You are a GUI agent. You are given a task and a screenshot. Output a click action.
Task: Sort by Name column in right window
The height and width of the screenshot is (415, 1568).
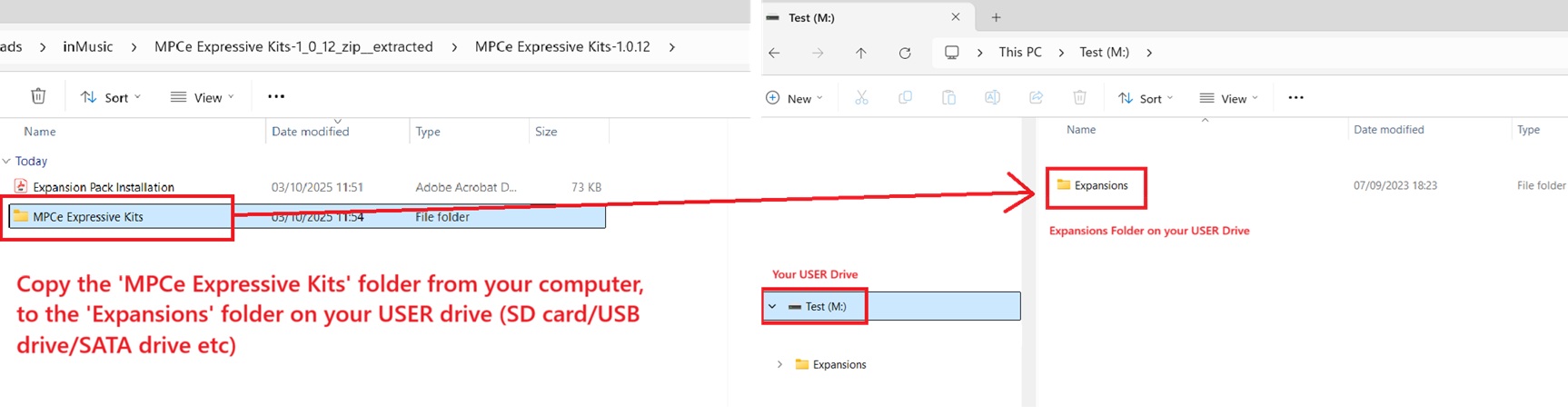pyautogui.click(x=1081, y=130)
